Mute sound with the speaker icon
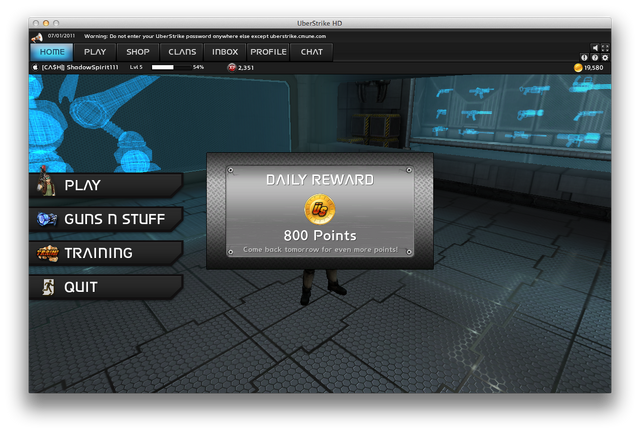 [595, 48]
